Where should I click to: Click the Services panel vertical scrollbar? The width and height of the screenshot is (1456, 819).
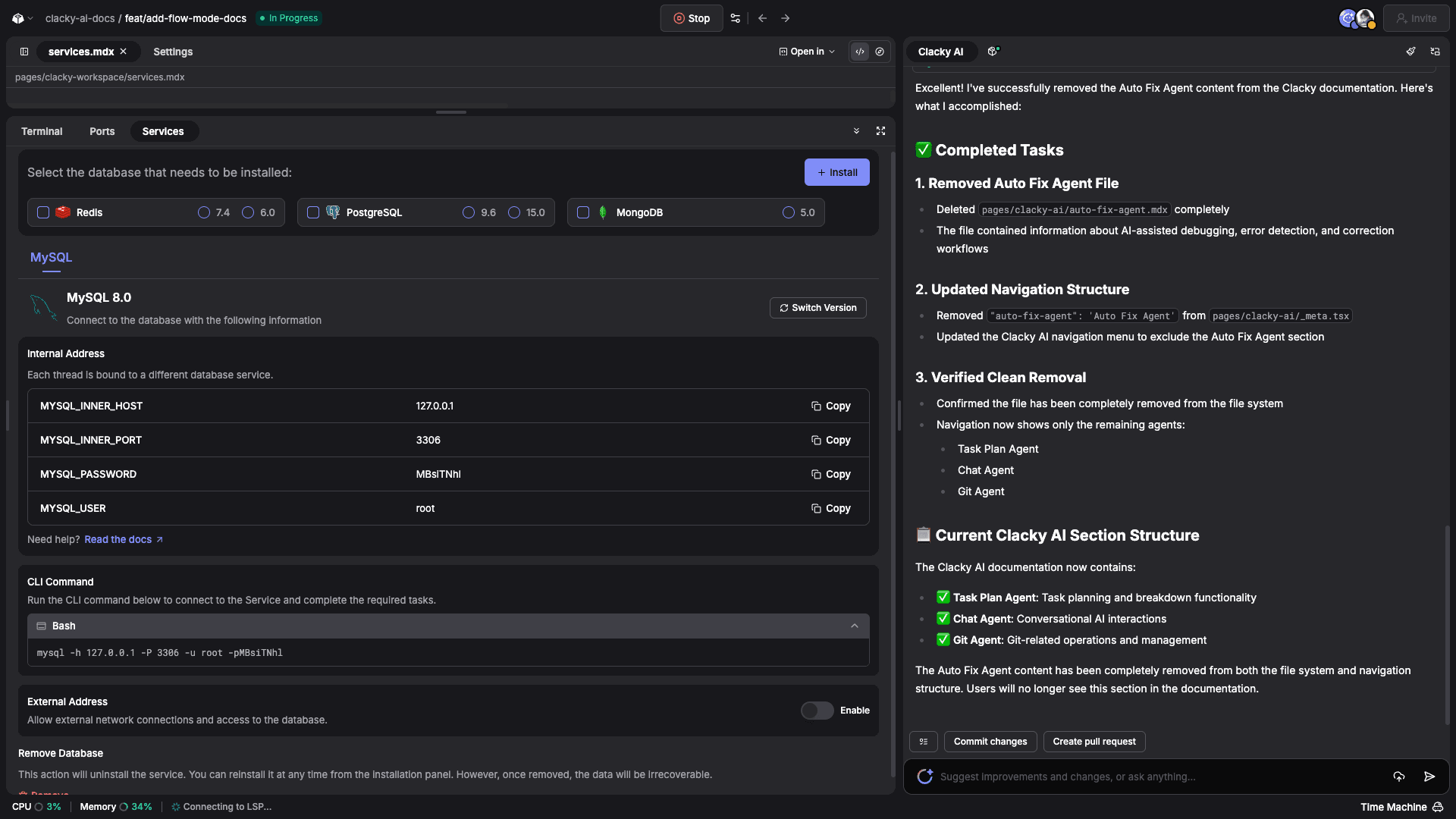click(x=893, y=464)
